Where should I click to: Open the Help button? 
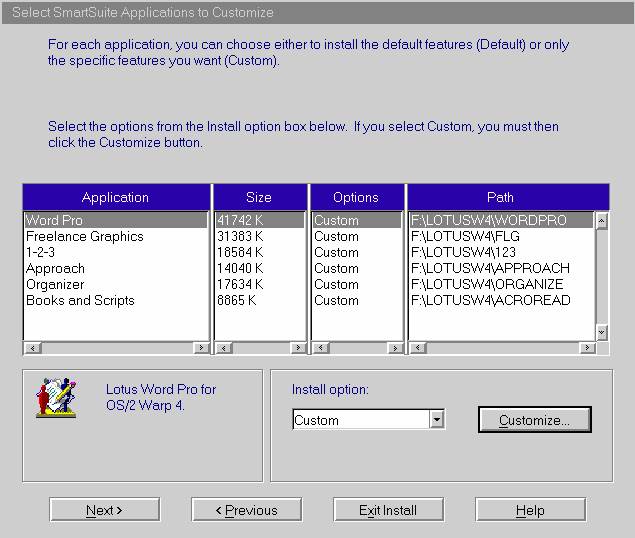tap(531, 510)
